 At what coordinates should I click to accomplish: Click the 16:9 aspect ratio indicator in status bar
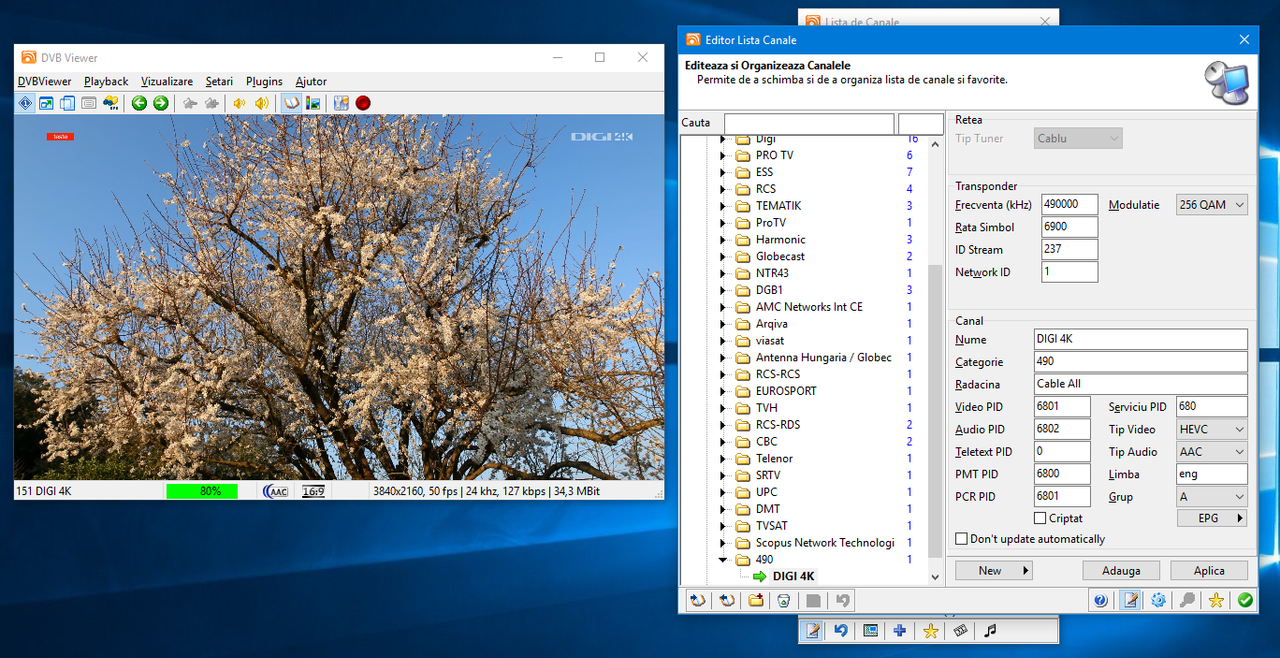pyautogui.click(x=313, y=491)
